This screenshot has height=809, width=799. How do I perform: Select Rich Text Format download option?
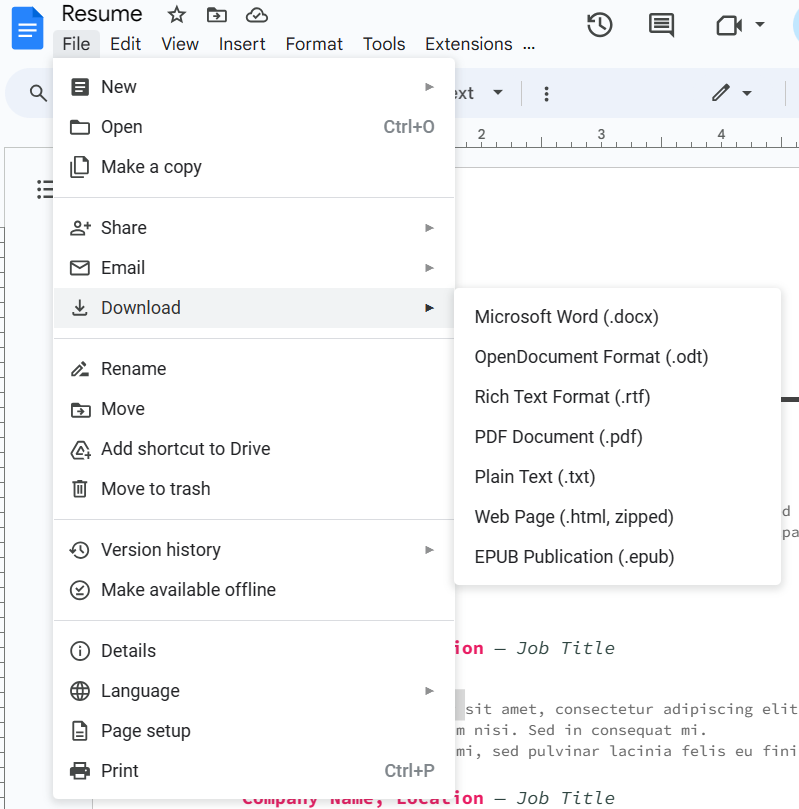562,397
